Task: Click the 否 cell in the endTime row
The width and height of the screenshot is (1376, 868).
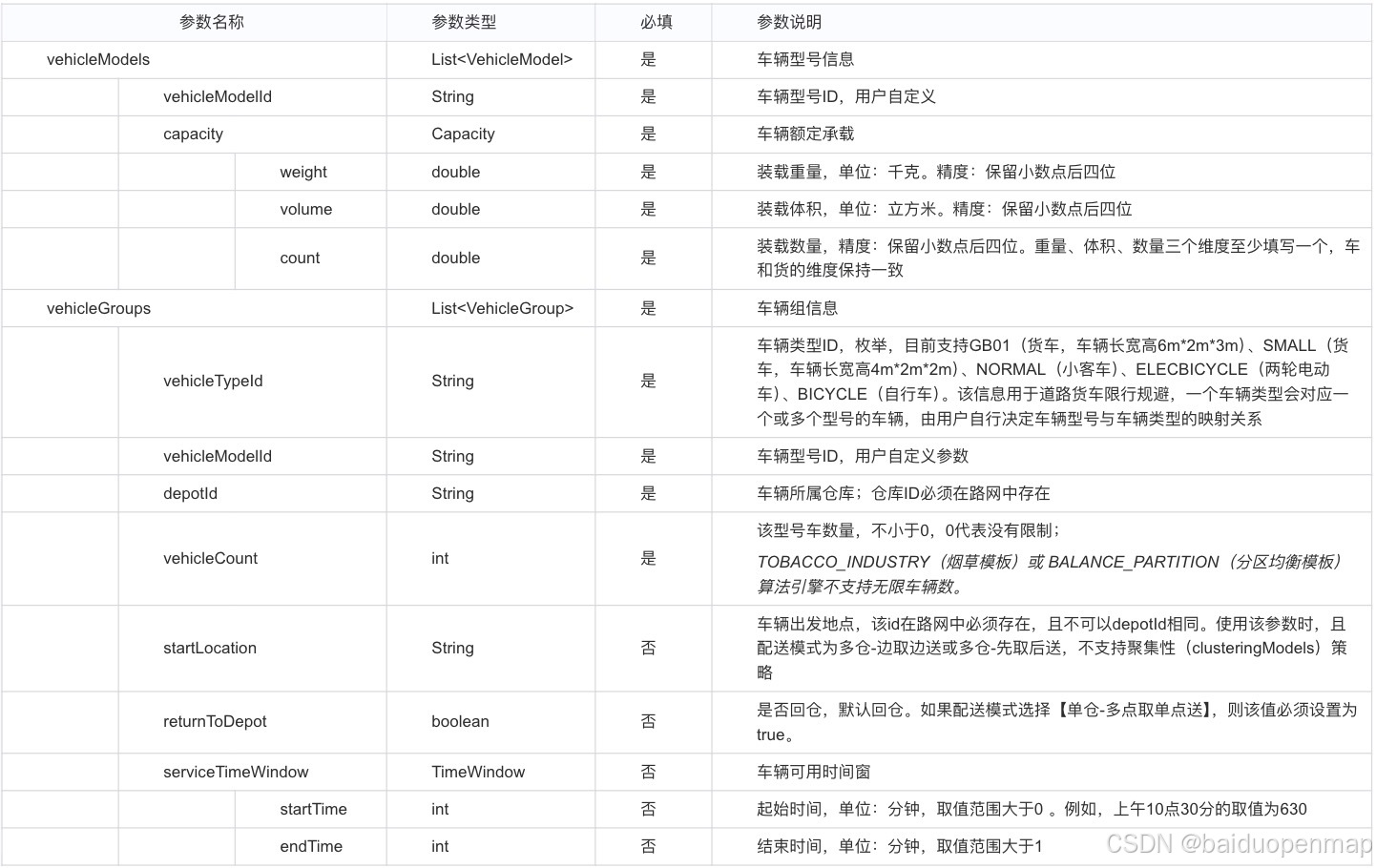Action: point(649,846)
